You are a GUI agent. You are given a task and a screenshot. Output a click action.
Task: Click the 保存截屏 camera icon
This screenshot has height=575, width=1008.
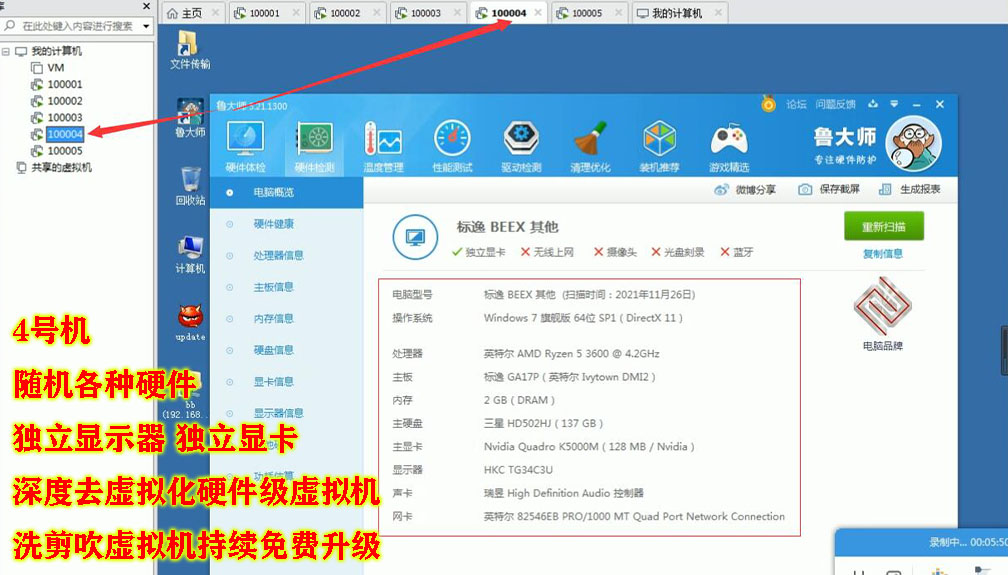[x=805, y=189]
